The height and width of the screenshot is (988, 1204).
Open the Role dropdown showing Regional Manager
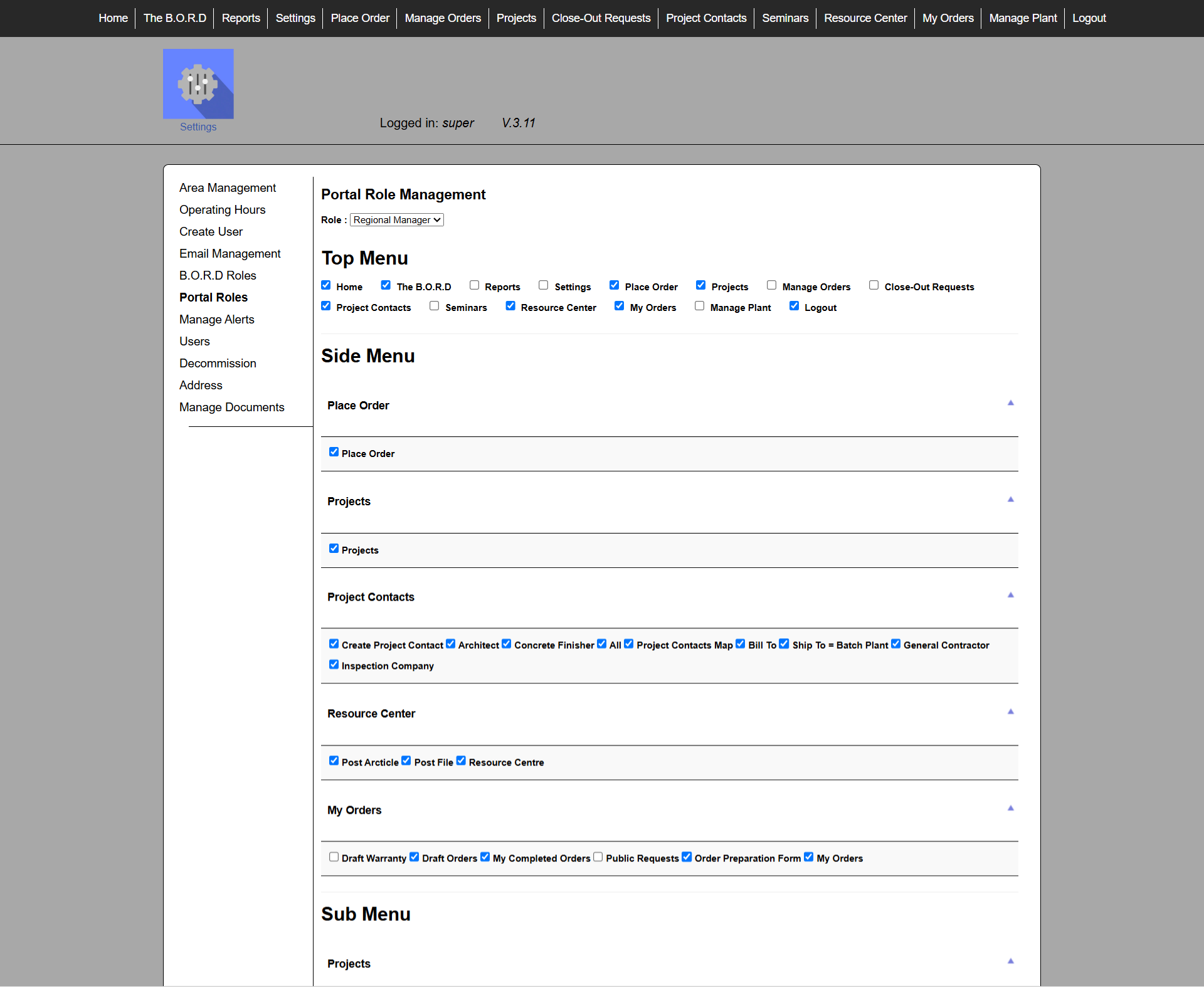point(396,220)
